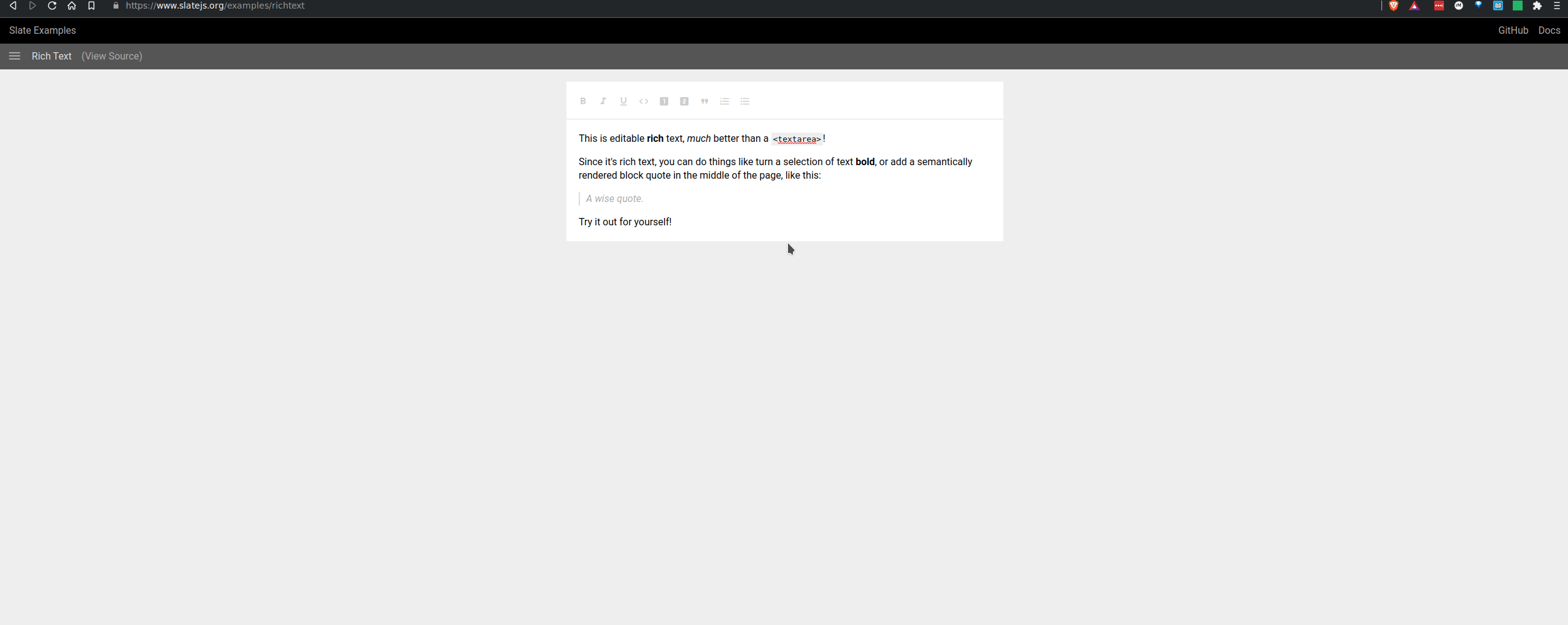
Task: Reload the page with the refresh icon
Action: click(52, 6)
